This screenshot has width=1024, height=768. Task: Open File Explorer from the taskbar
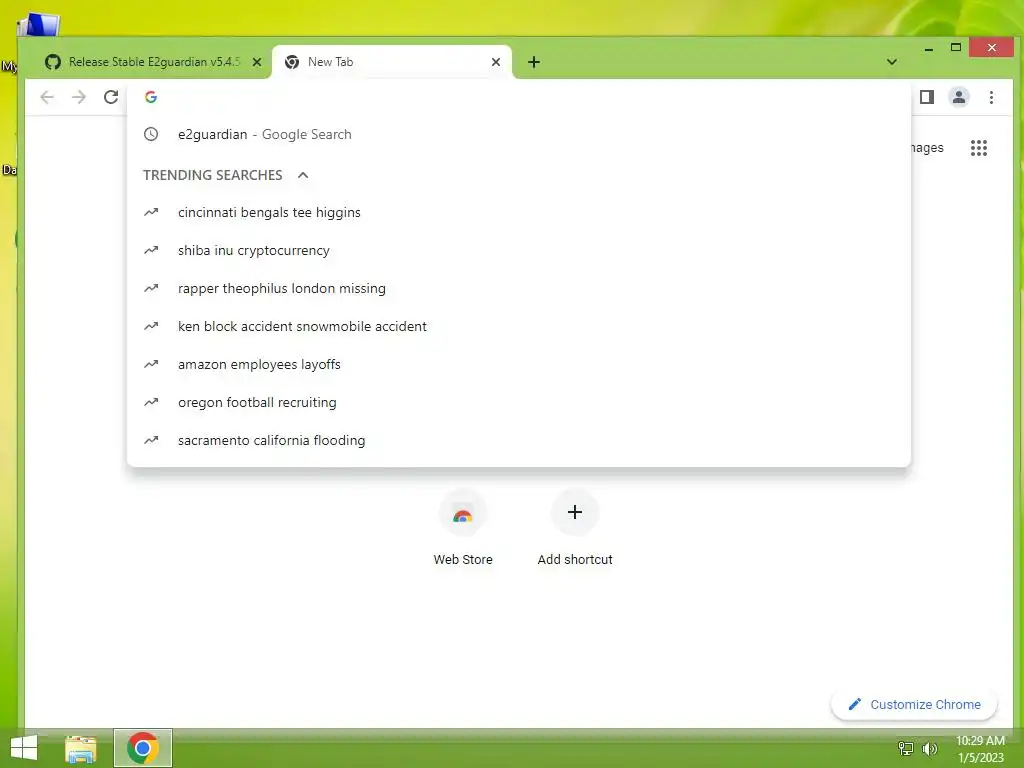(81, 748)
